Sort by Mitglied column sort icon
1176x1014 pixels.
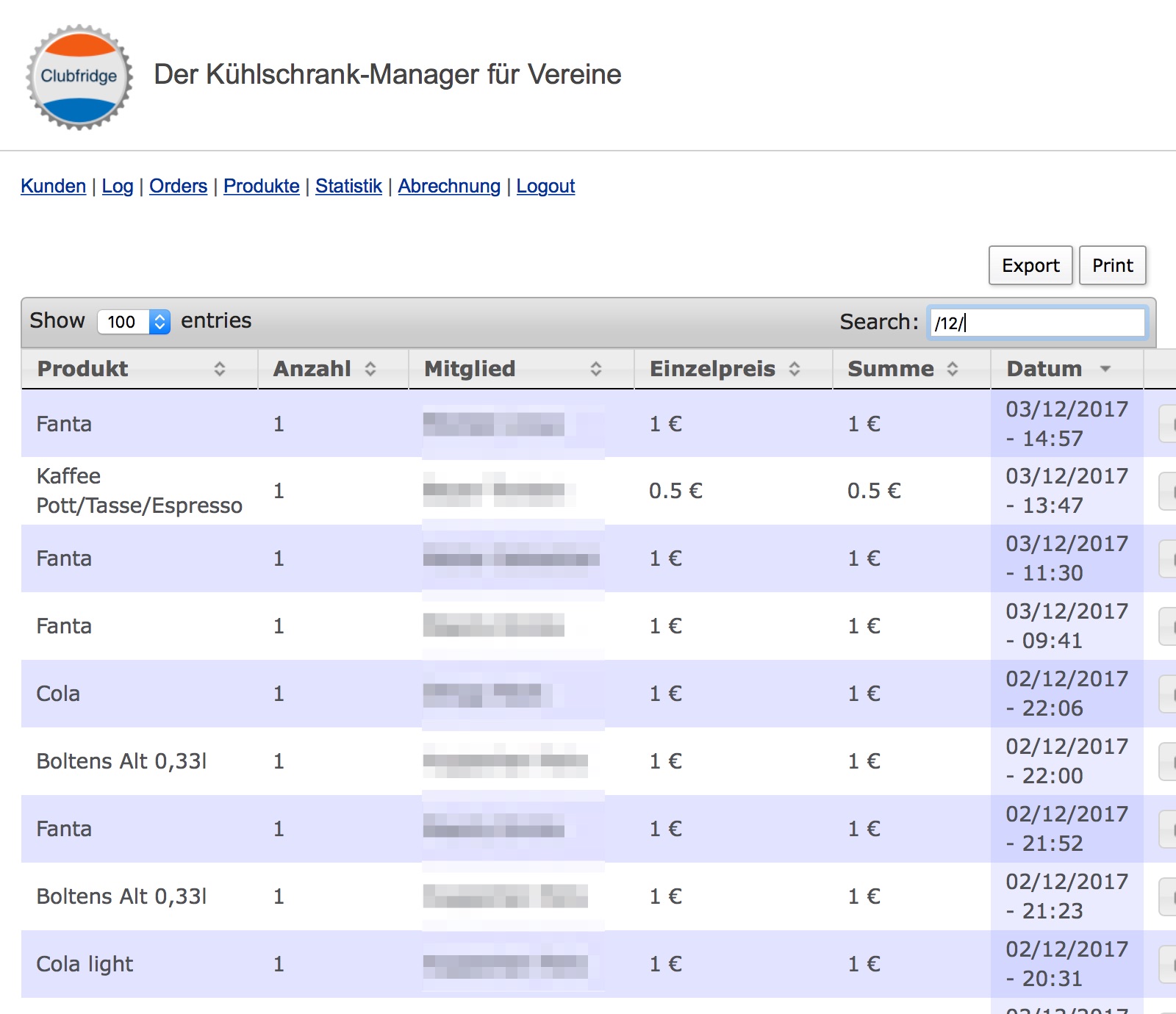595,369
